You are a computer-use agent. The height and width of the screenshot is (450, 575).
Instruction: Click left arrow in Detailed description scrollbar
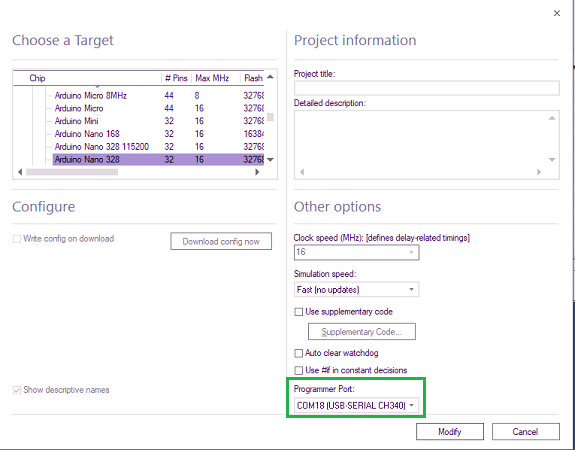click(x=302, y=172)
